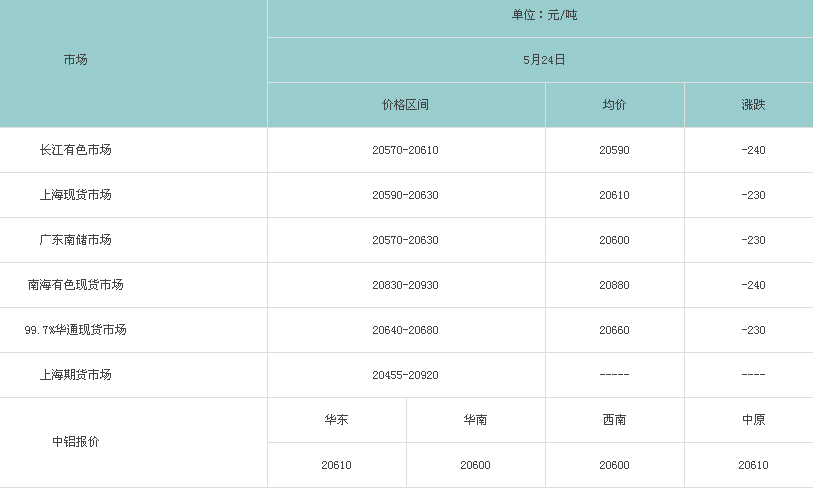Select the 广东南储市场 row label
813x489 pixels.
point(75,240)
